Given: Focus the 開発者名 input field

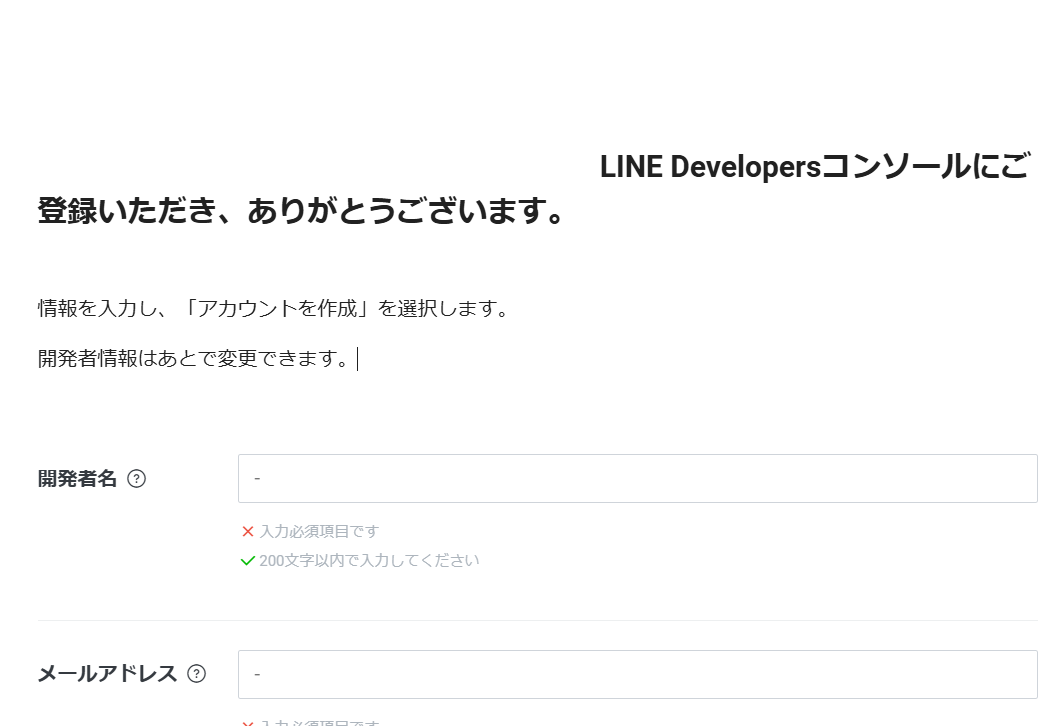Looking at the screenshot, I should pyautogui.click(x=638, y=478).
